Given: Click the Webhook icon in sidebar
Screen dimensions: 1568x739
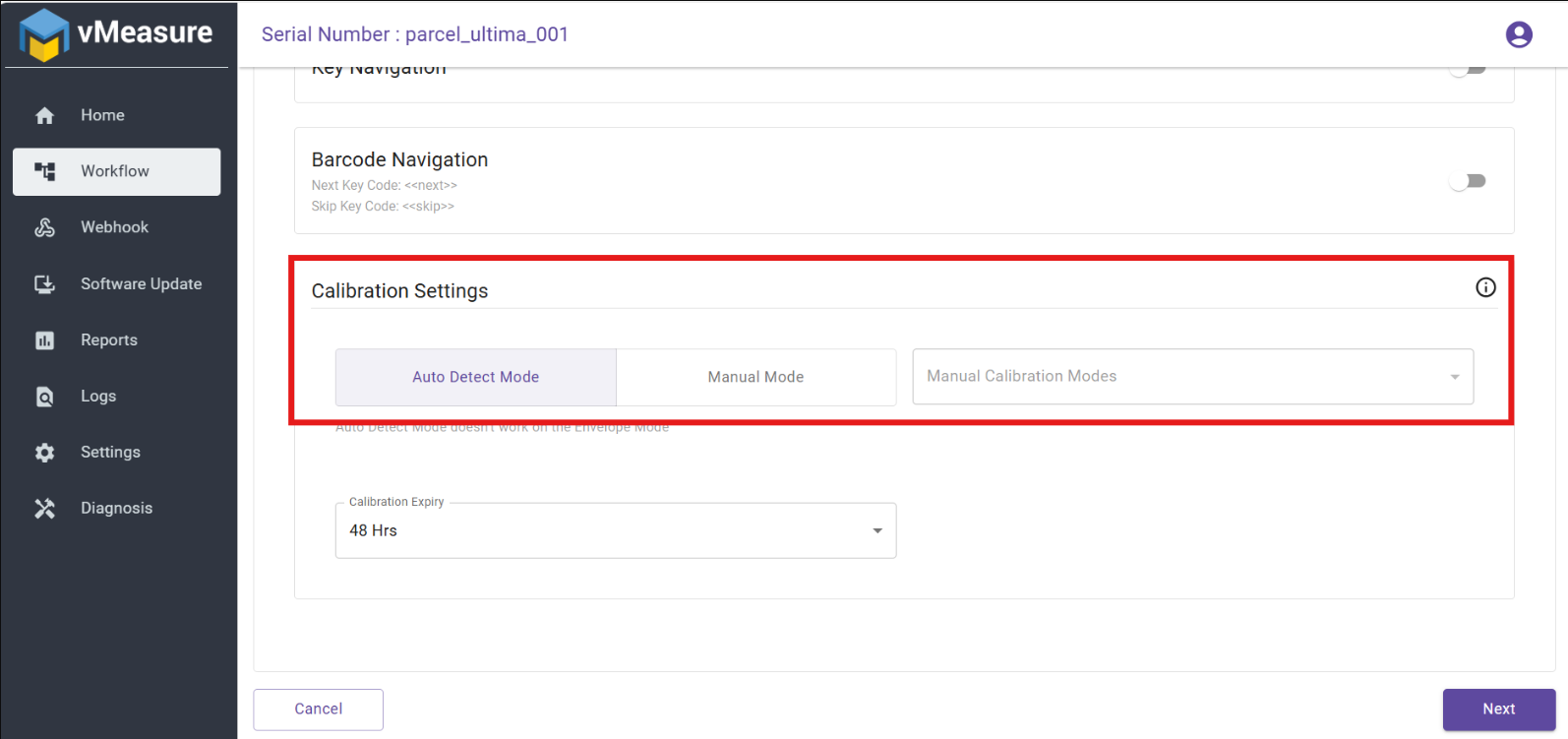Looking at the screenshot, I should point(44,227).
